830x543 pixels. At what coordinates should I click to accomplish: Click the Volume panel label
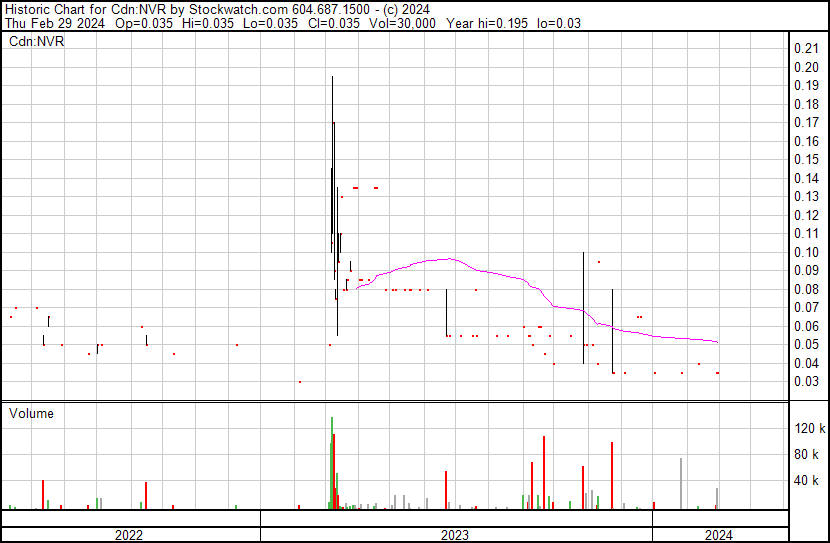(31, 413)
